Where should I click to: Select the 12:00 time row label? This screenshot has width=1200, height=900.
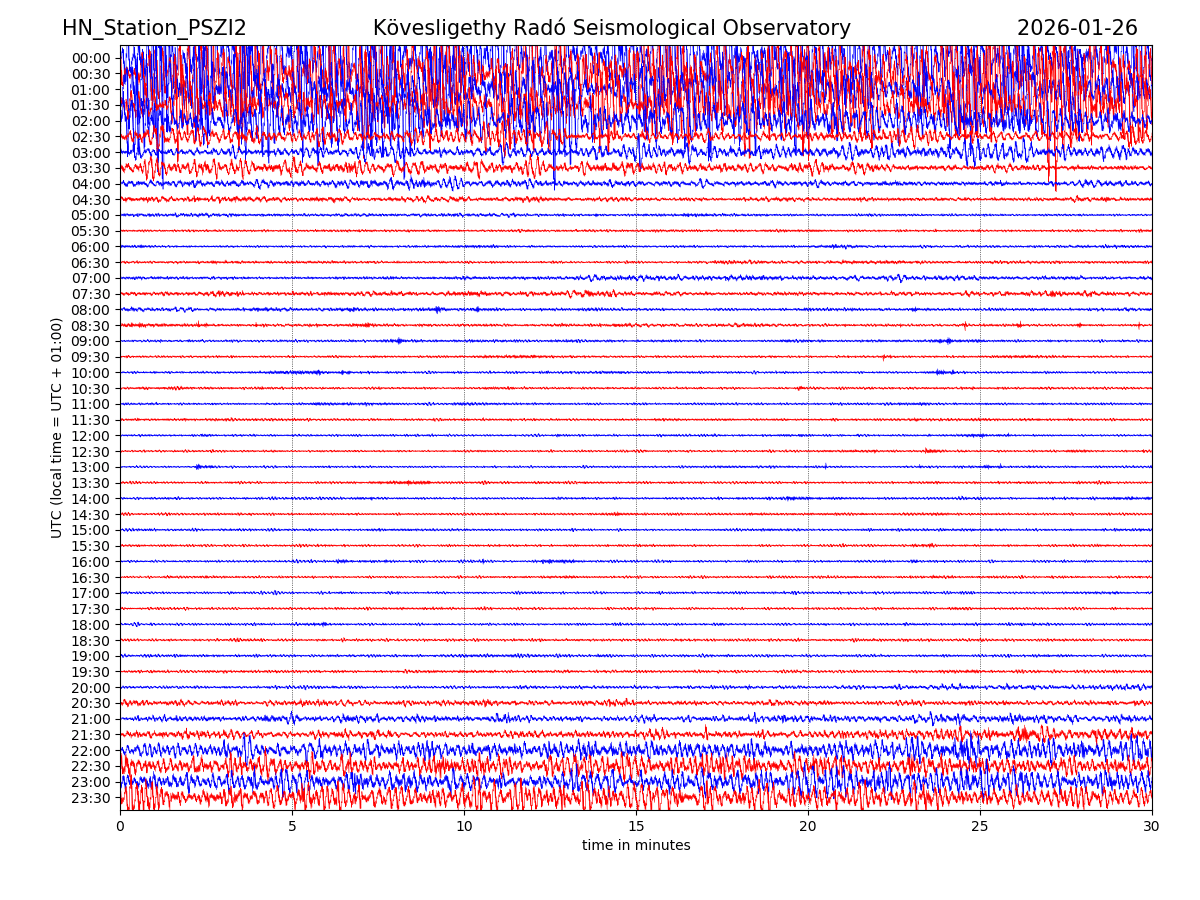tap(90, 436)
